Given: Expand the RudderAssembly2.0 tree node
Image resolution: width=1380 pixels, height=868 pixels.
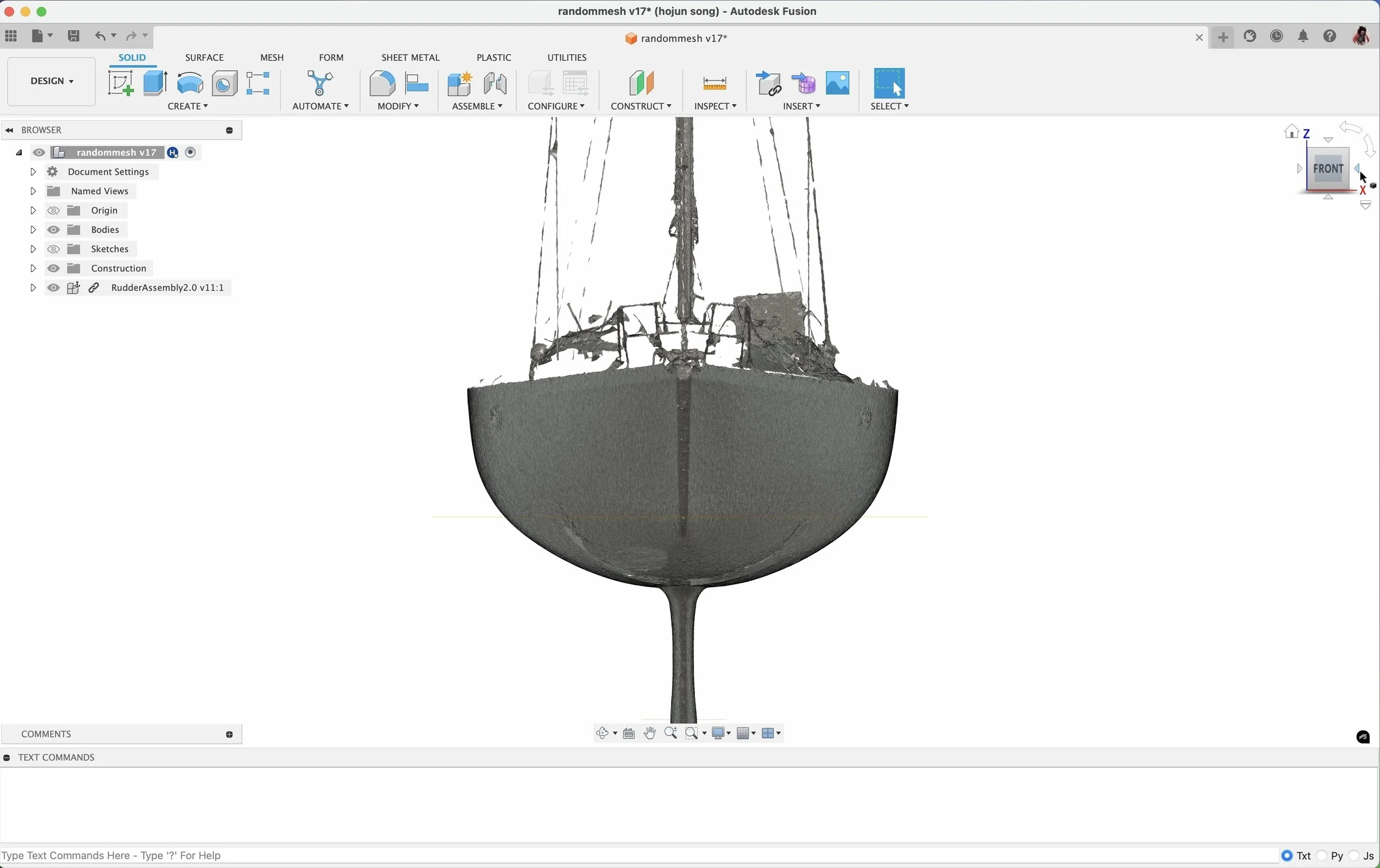Looking at the screenshot, I should pos(33,287).
